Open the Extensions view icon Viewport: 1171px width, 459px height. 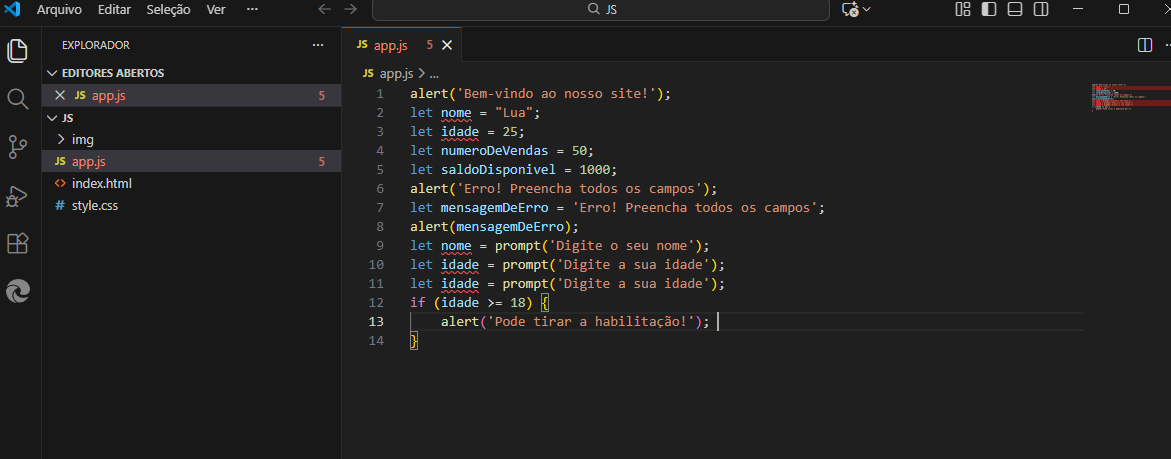point(17,243)
